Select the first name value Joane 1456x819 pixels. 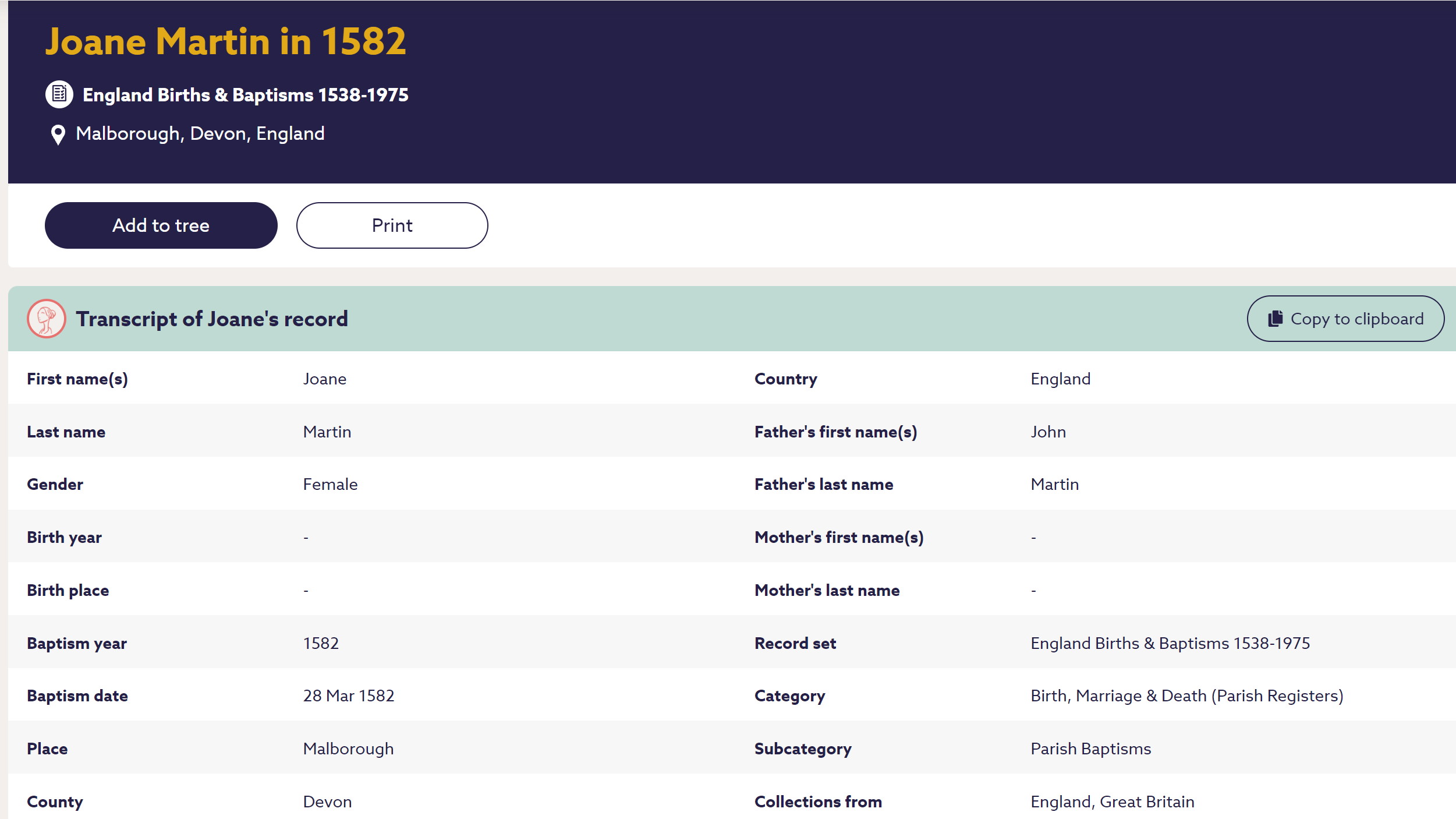click(x=324, y=379)
